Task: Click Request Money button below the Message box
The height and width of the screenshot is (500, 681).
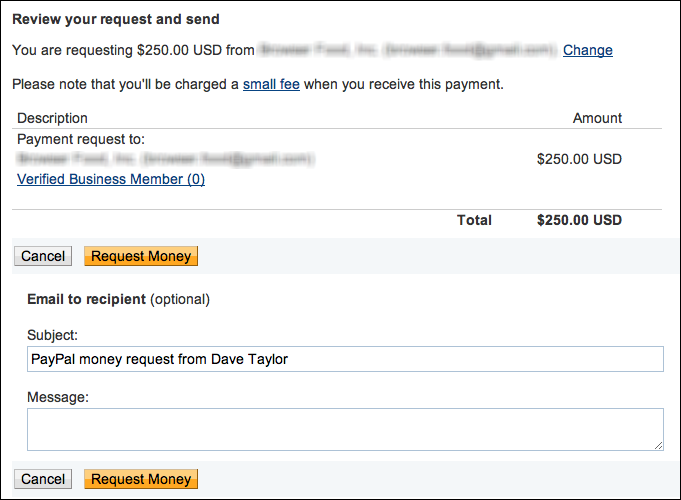Action: point(141,479)
